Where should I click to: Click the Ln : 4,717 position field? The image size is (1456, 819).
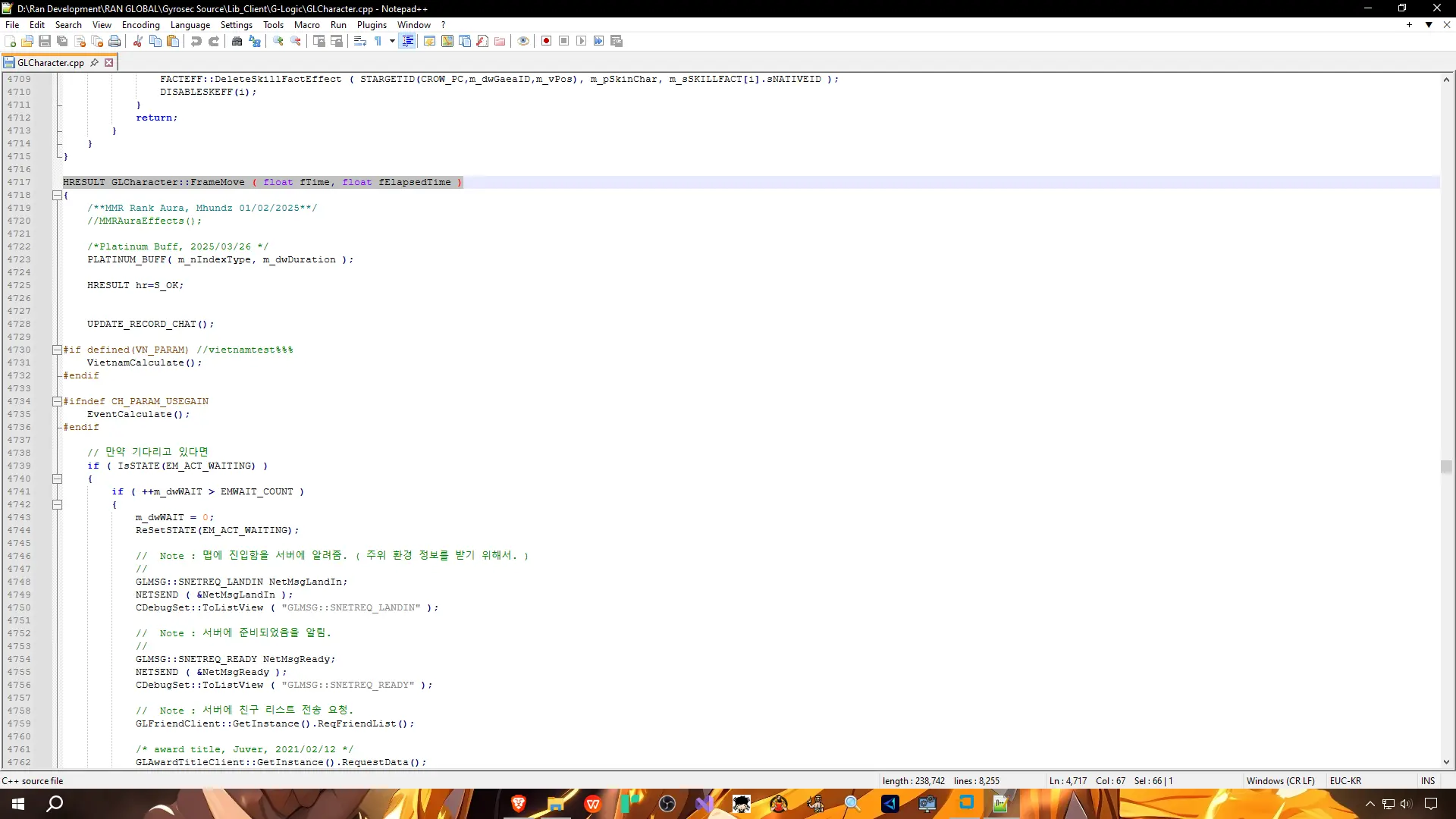click(x=1068, y=780)
